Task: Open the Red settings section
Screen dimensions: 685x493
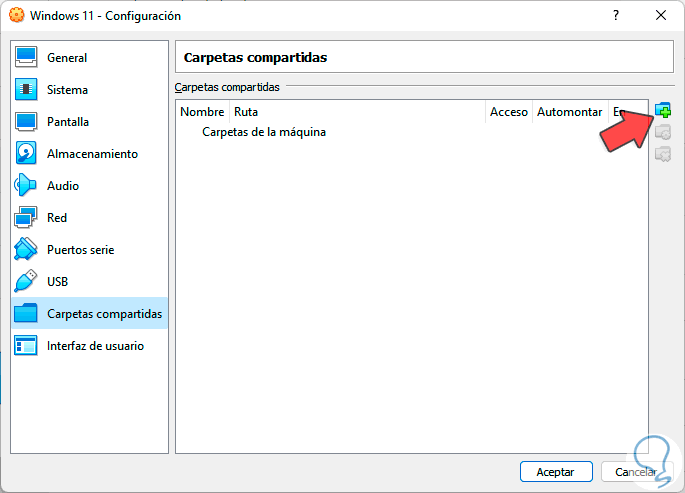Action: pyautogui.click(x=57, y=218)
